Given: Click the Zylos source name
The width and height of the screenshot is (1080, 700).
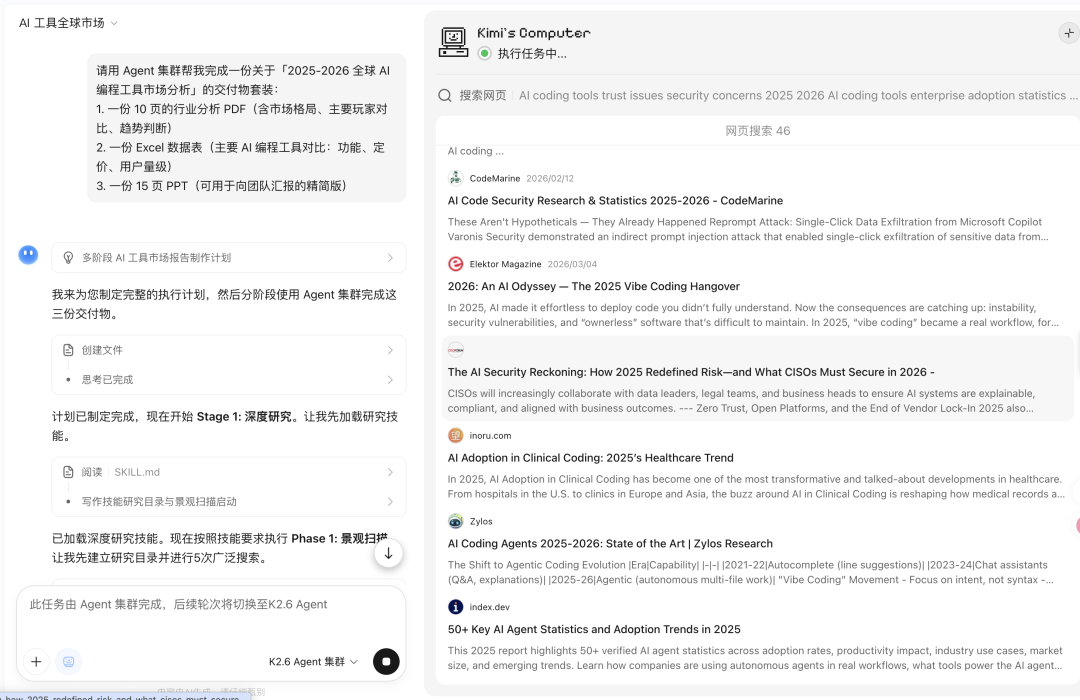Looking at the screenshot, I should (481, 522).
